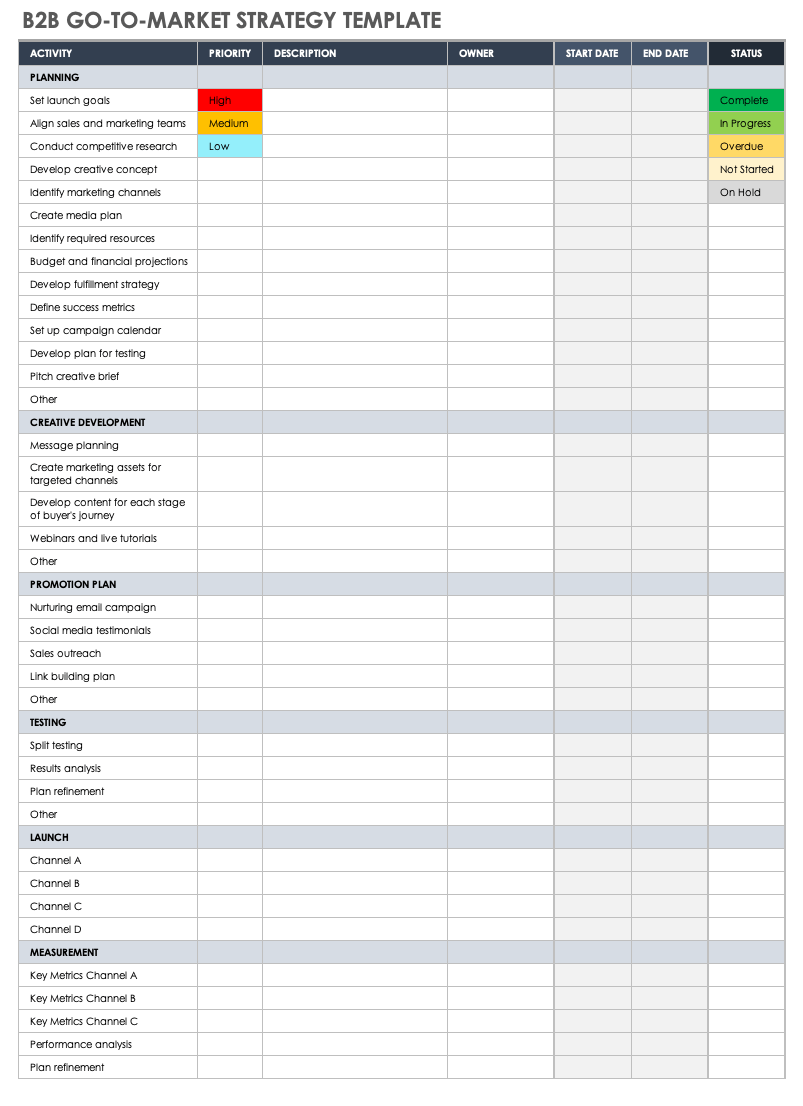The width and height of the screenshot is (803, 1106).
Task: Click the ACTIVITY column header
Action: click(x=108, y=53)
